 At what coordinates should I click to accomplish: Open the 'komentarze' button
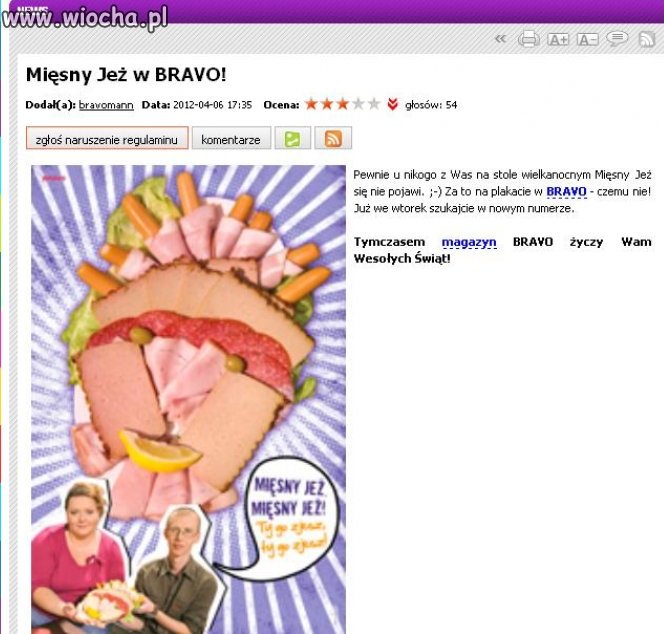coord(231,138)
